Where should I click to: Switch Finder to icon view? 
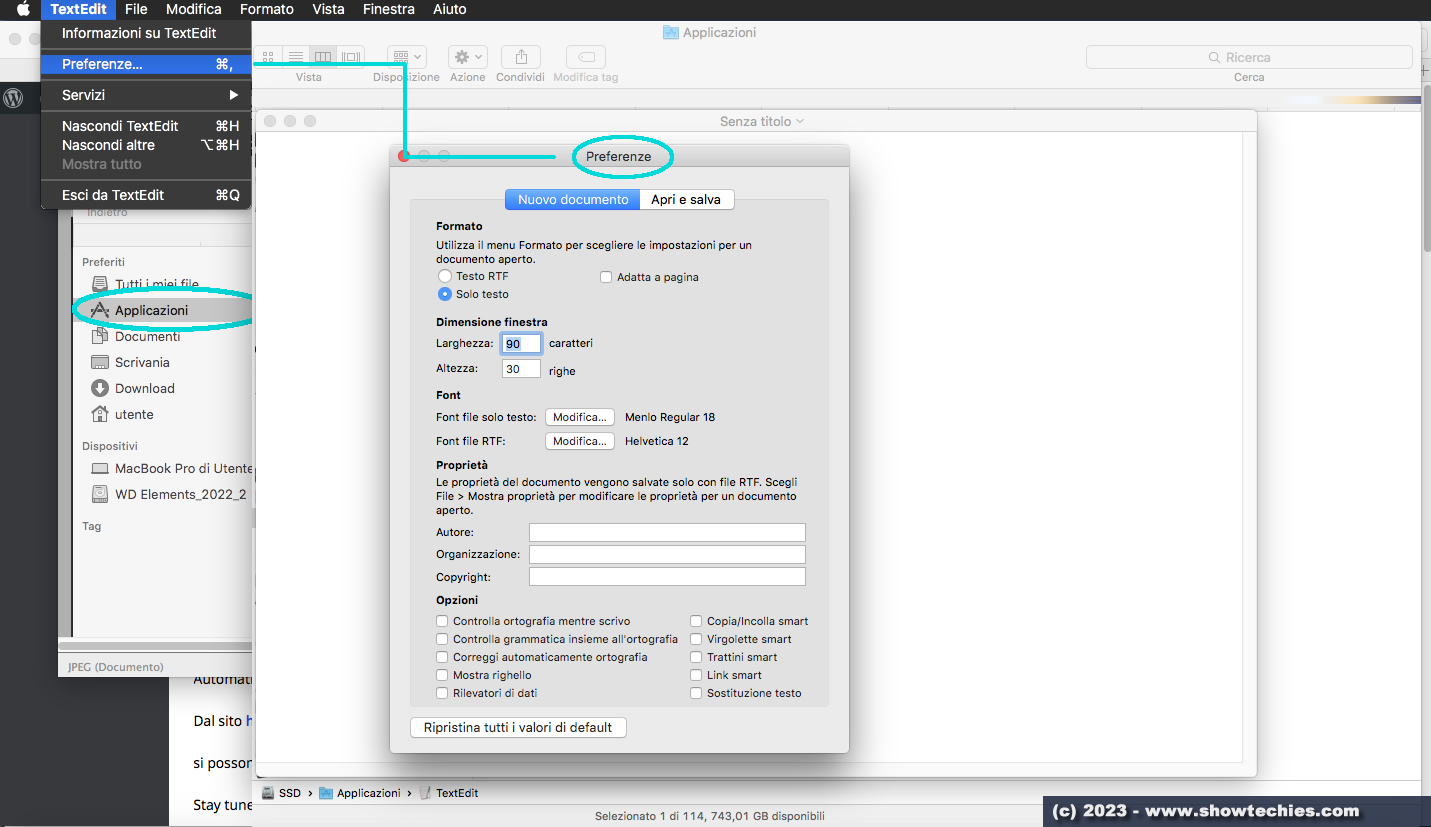tap(269, 57)
